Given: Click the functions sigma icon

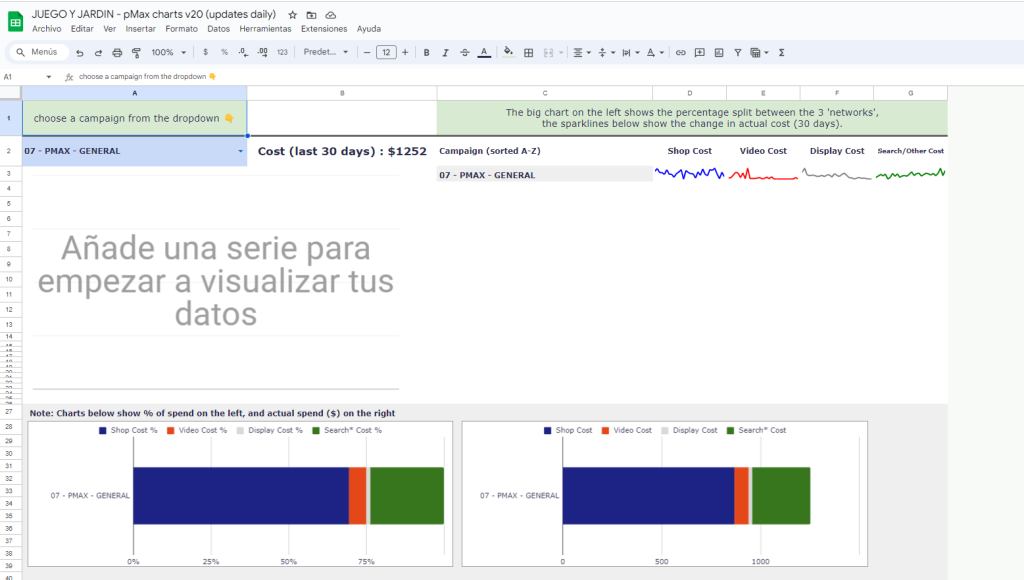Looking at the screenshot, I should [781, 52].
